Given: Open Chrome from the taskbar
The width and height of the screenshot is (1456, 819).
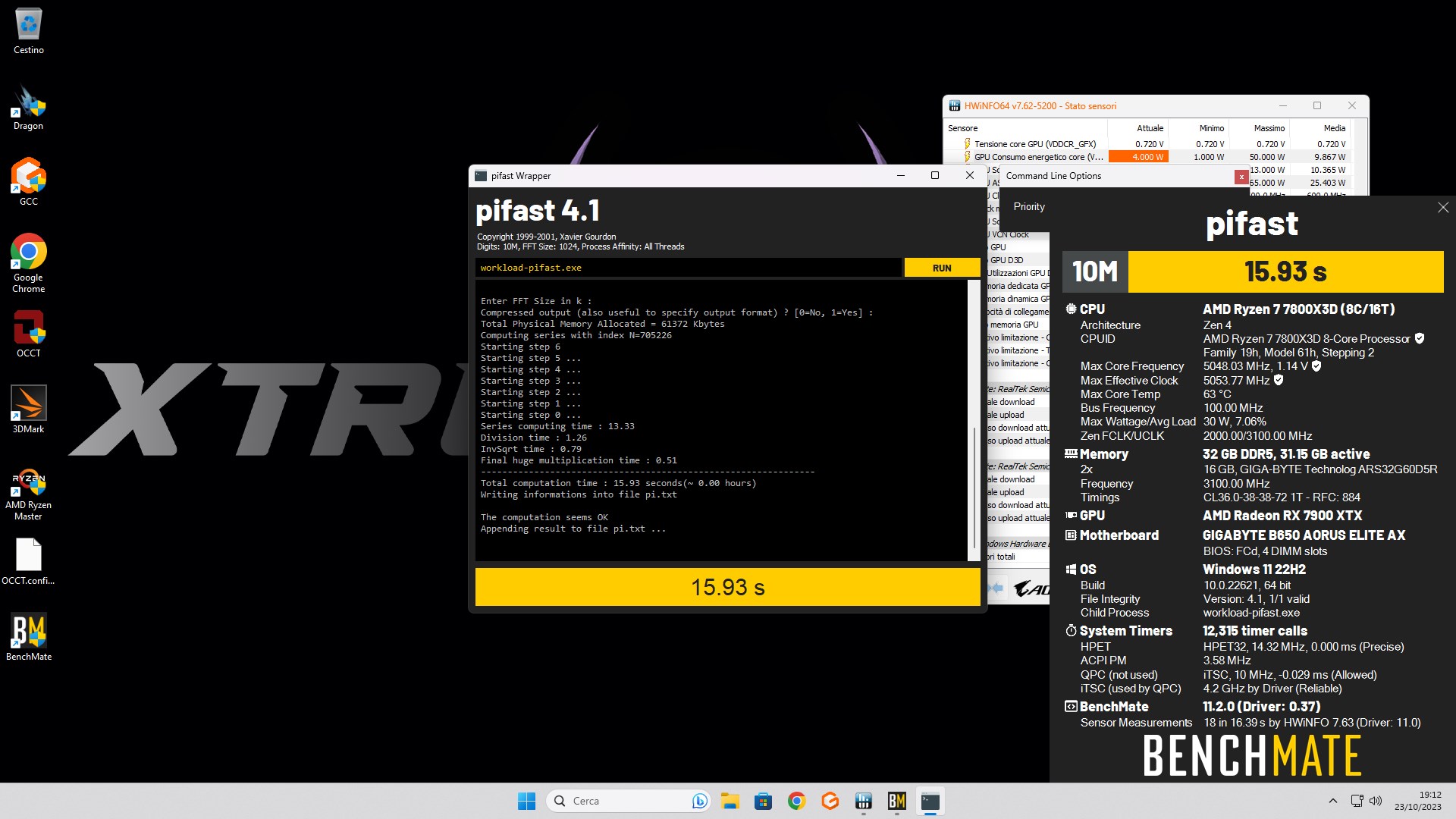Looking at the screenshot, I should click(x=796, y=801).
